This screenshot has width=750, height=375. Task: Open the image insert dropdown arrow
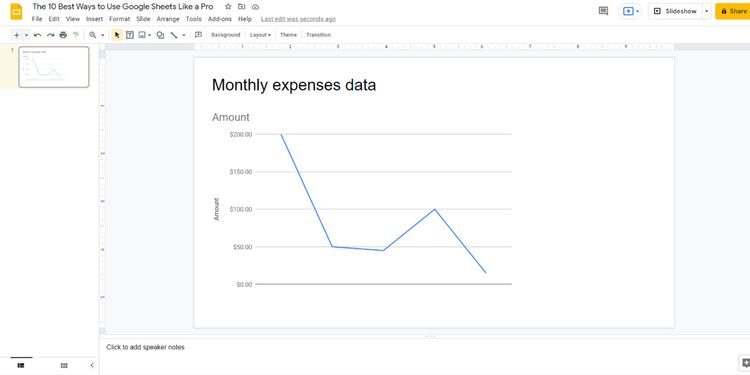coord(150,35)
